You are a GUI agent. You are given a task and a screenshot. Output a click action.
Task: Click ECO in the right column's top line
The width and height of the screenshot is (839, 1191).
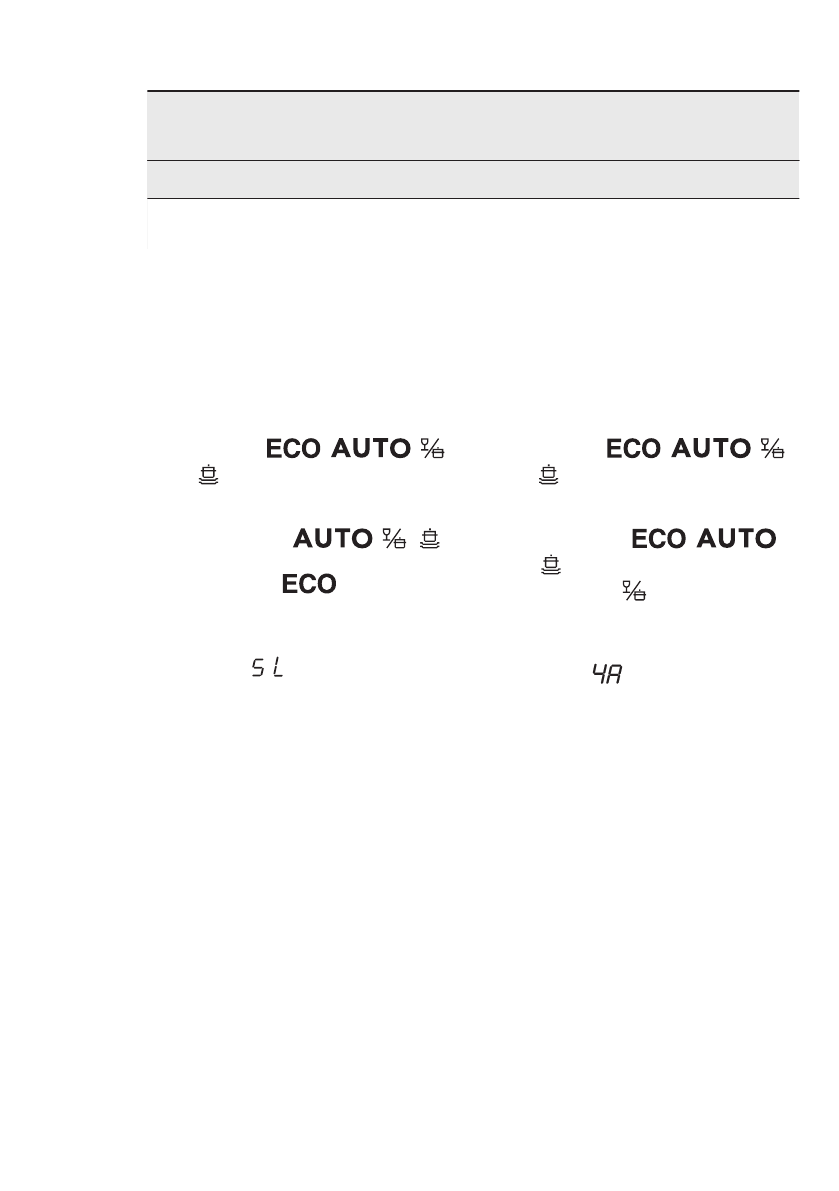[x=634, y=449]
